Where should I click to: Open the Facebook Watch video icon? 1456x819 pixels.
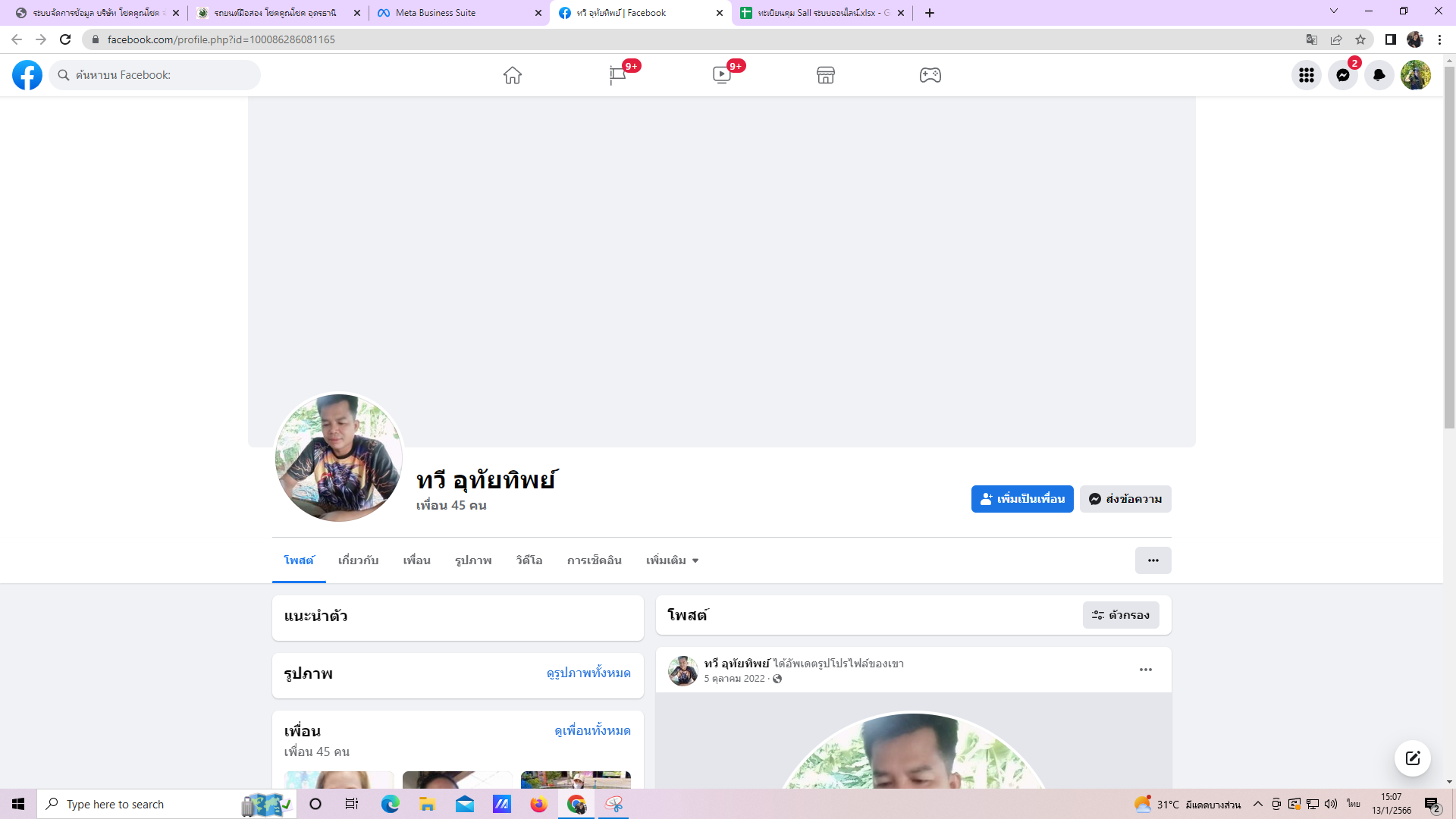click(x=722, y=75)
